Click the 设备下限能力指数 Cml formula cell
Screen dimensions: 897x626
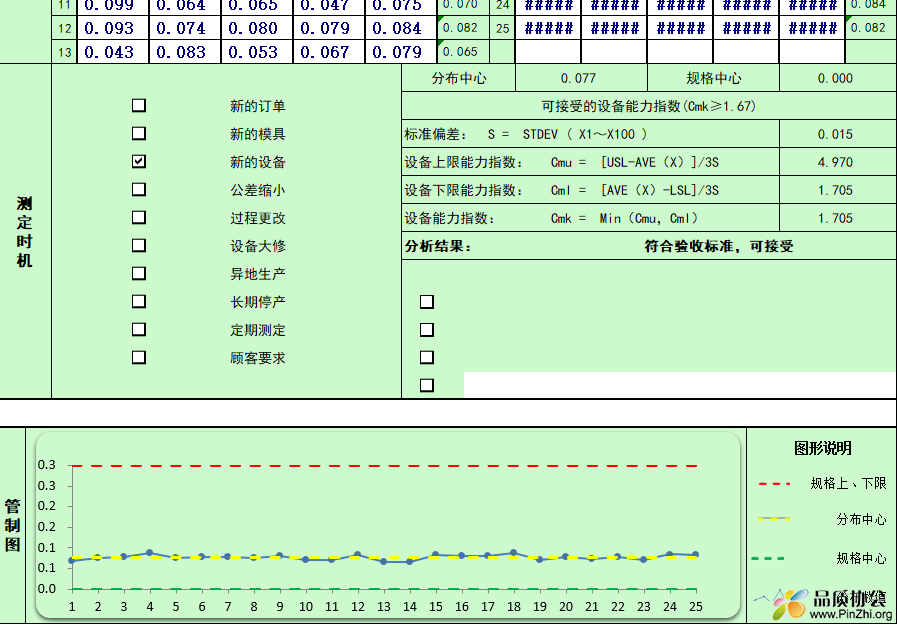pyautogui.click(x=590, y=190)
